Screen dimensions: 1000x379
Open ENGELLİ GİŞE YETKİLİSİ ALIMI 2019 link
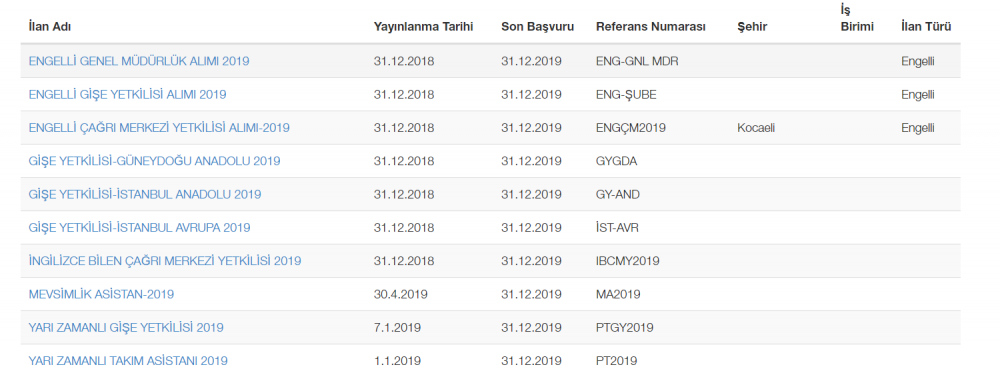click(128, 94)
